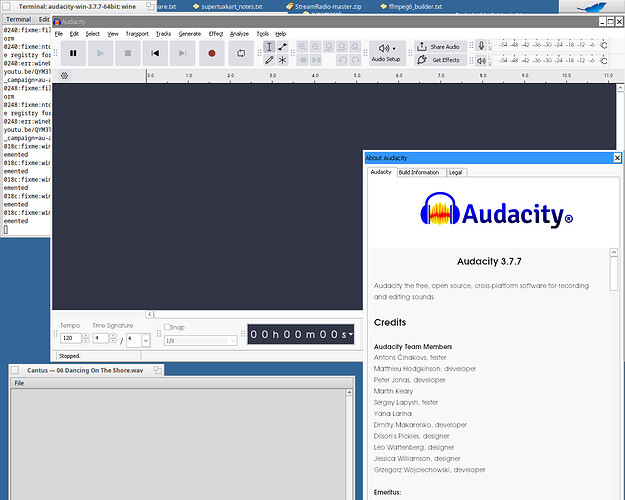The height and width of the screenshot is (500, 625).
Task: Enable the Snap checkbox
Action: coord(167,327)
